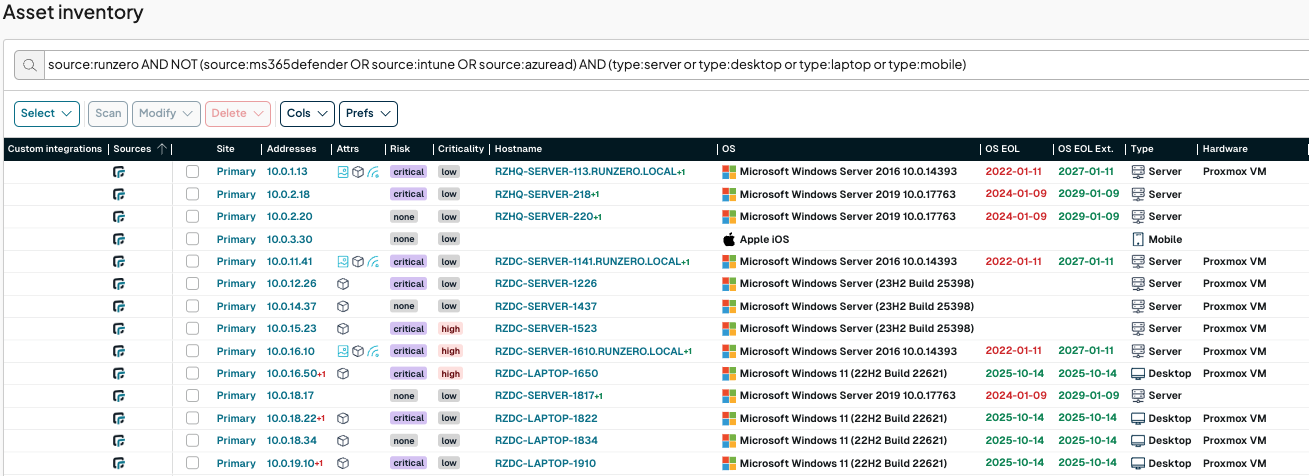Open the Delete dropdown
The image size is (1309, 476).
(238, 113)
